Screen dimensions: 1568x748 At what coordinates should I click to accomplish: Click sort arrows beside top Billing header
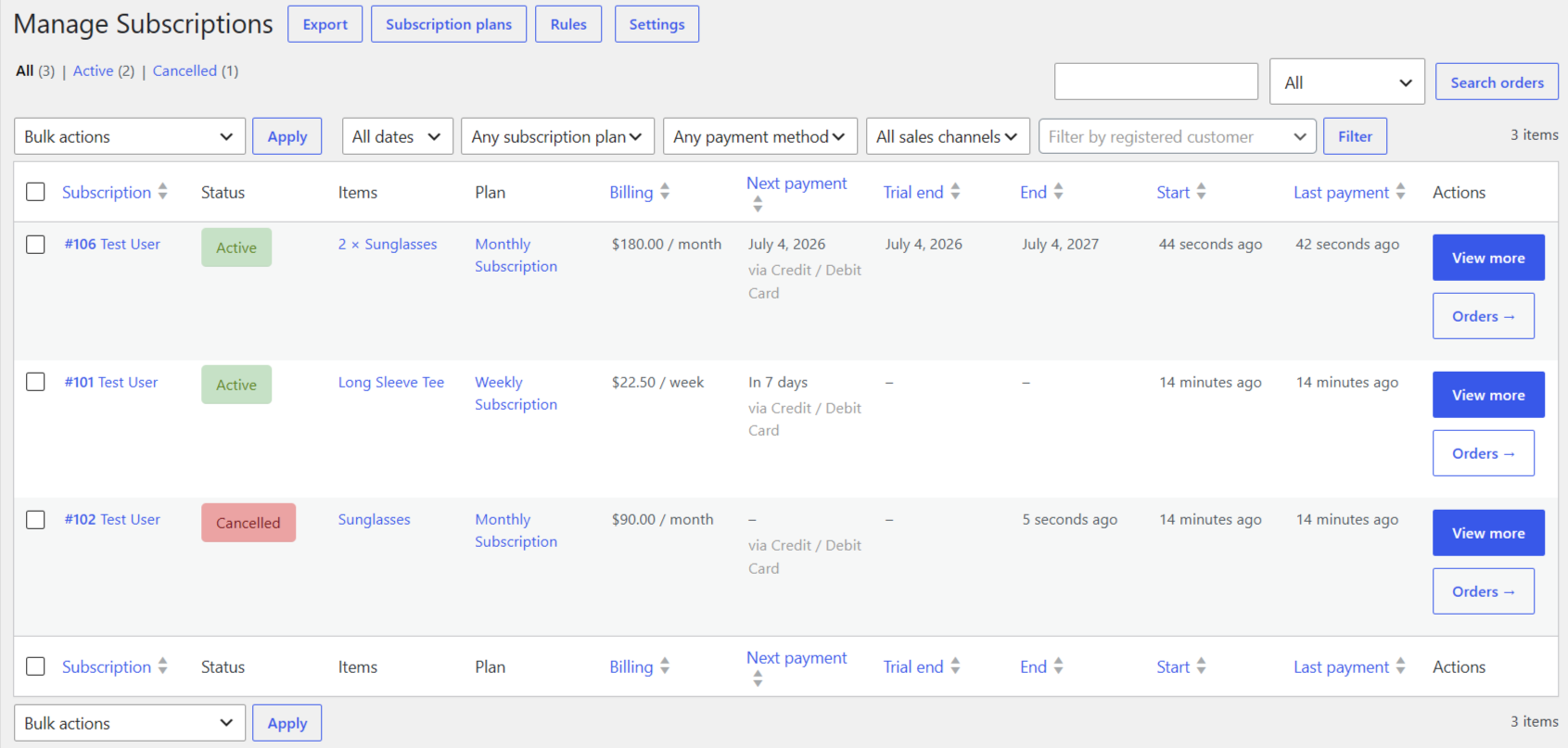(665, 191)
